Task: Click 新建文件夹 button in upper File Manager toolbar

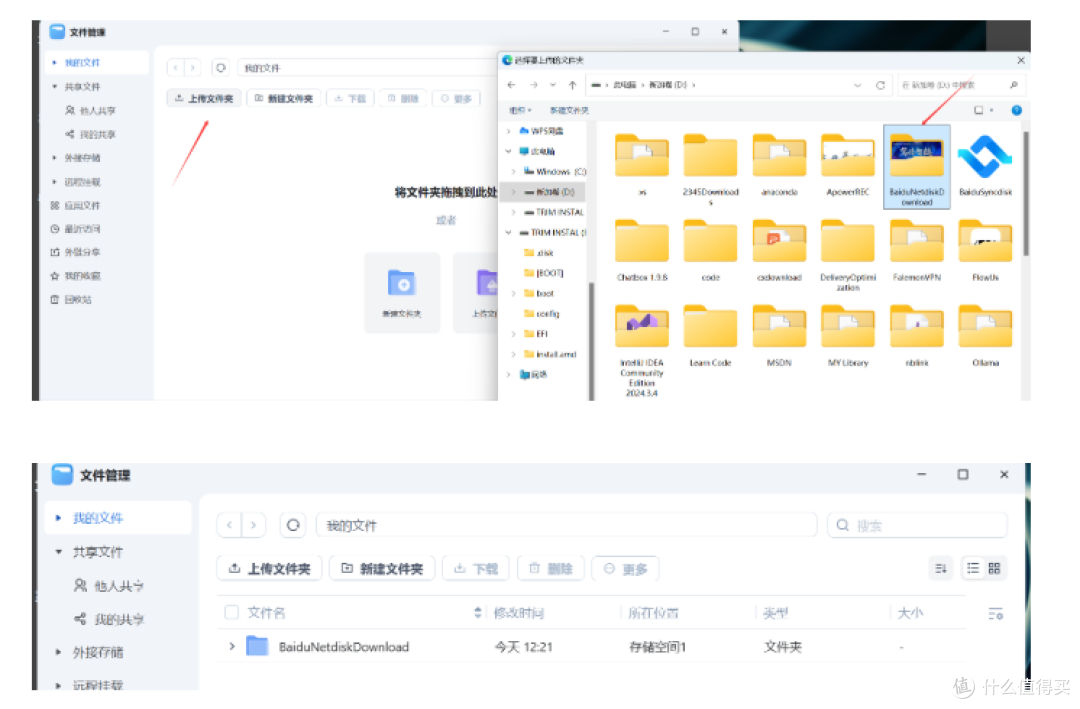Action: pos(284,99)
